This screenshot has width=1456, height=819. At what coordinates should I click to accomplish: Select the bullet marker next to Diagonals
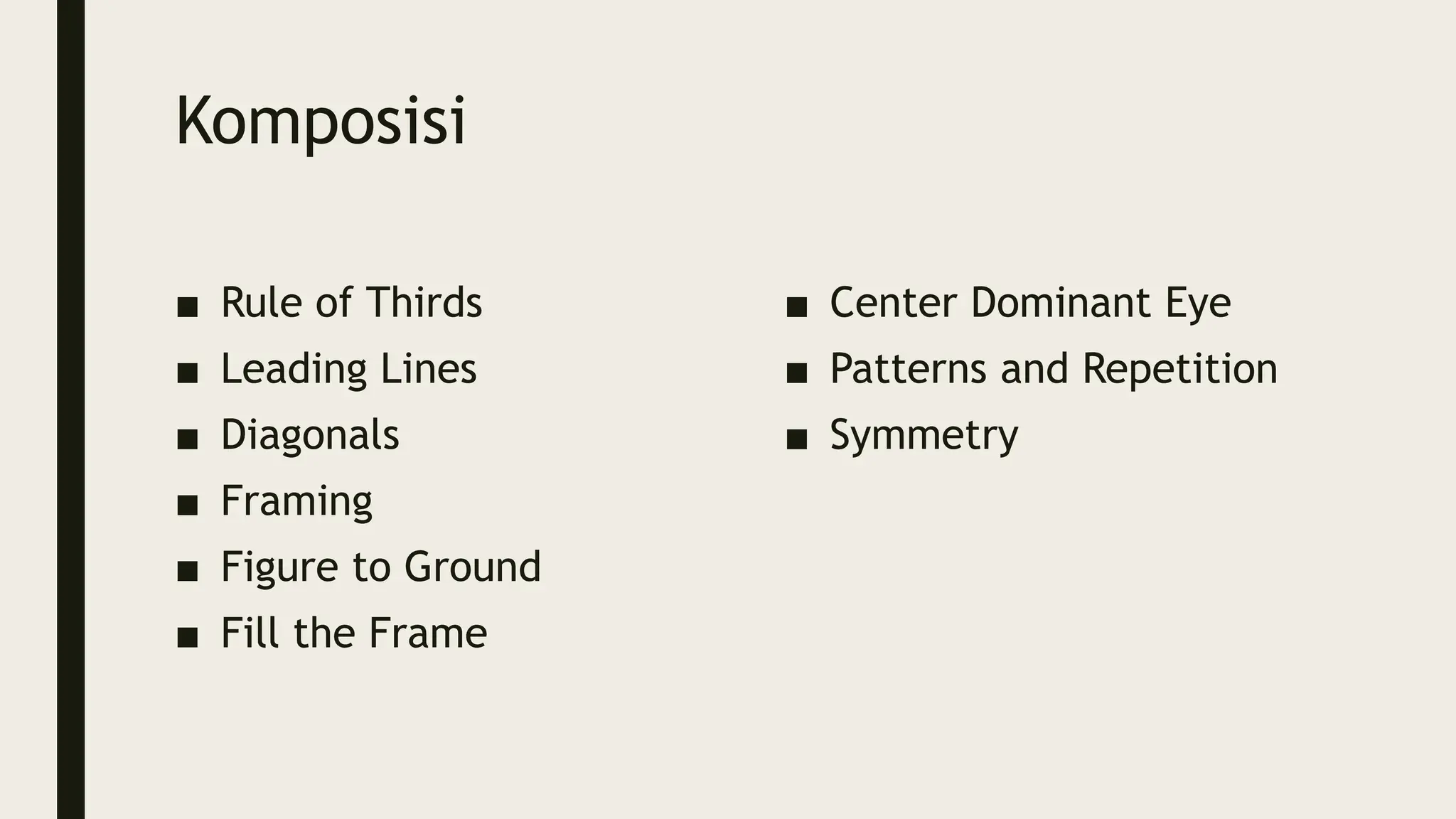click(187, 439)
